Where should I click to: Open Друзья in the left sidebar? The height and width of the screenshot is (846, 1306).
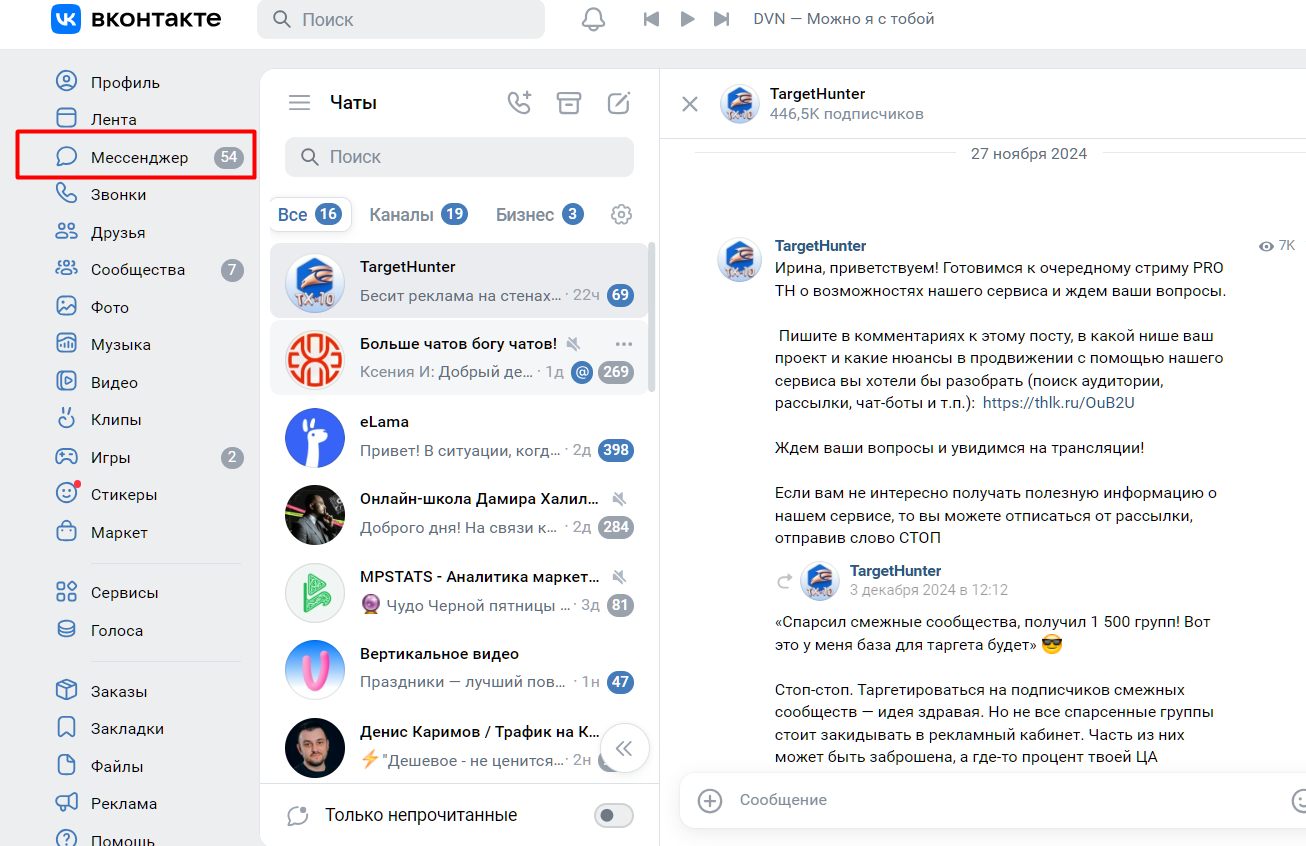click(x=118, y=232)
